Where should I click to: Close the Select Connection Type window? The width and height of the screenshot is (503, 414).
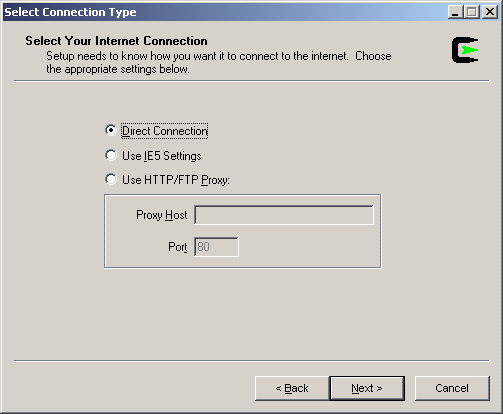pos(490,12)
